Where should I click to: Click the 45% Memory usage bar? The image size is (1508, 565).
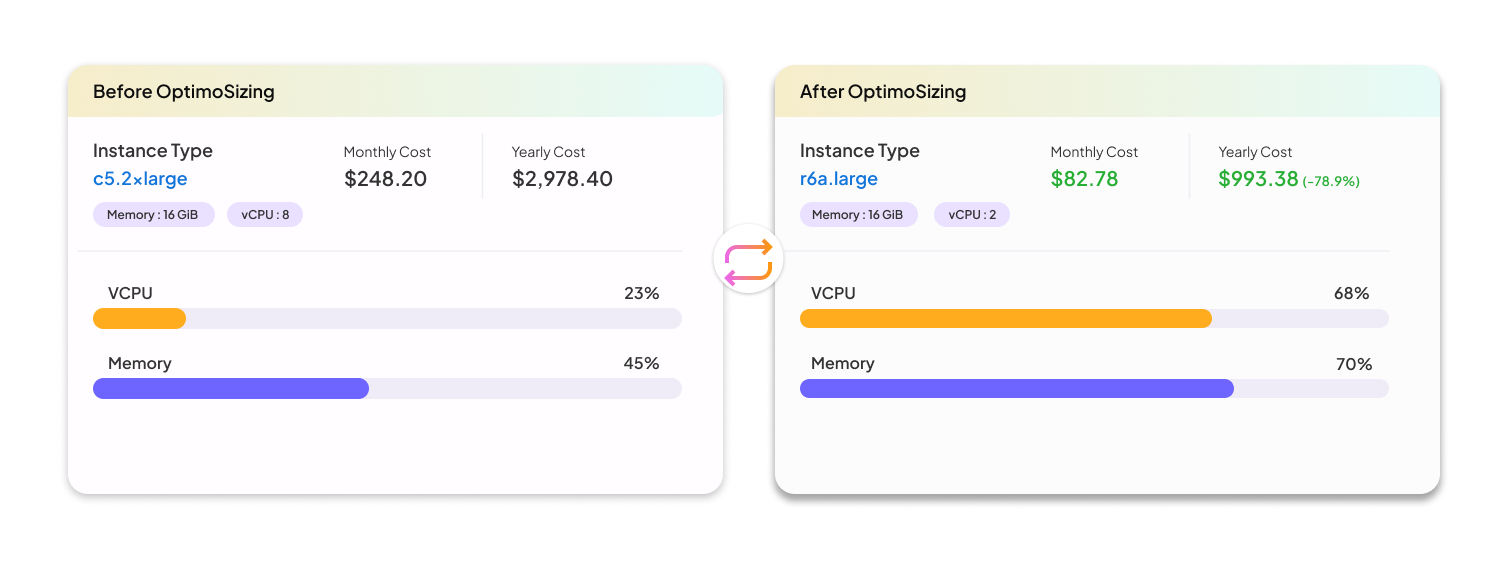[x=387, y=389]
